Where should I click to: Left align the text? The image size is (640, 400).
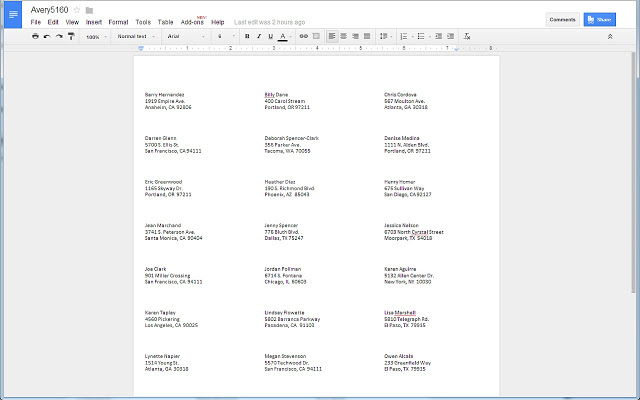point(332,36)
